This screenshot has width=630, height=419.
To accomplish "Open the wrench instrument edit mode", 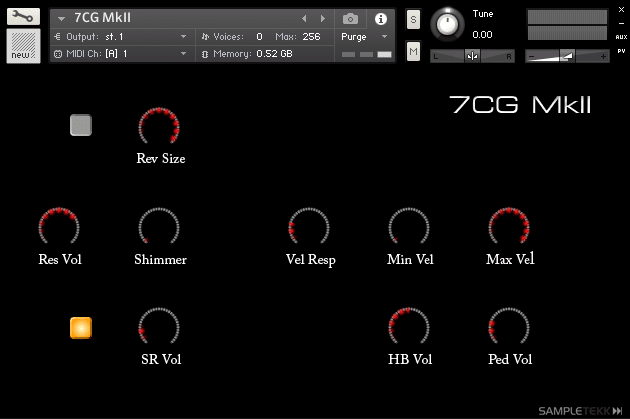I will pyautogui.click(x=23, y=16).
